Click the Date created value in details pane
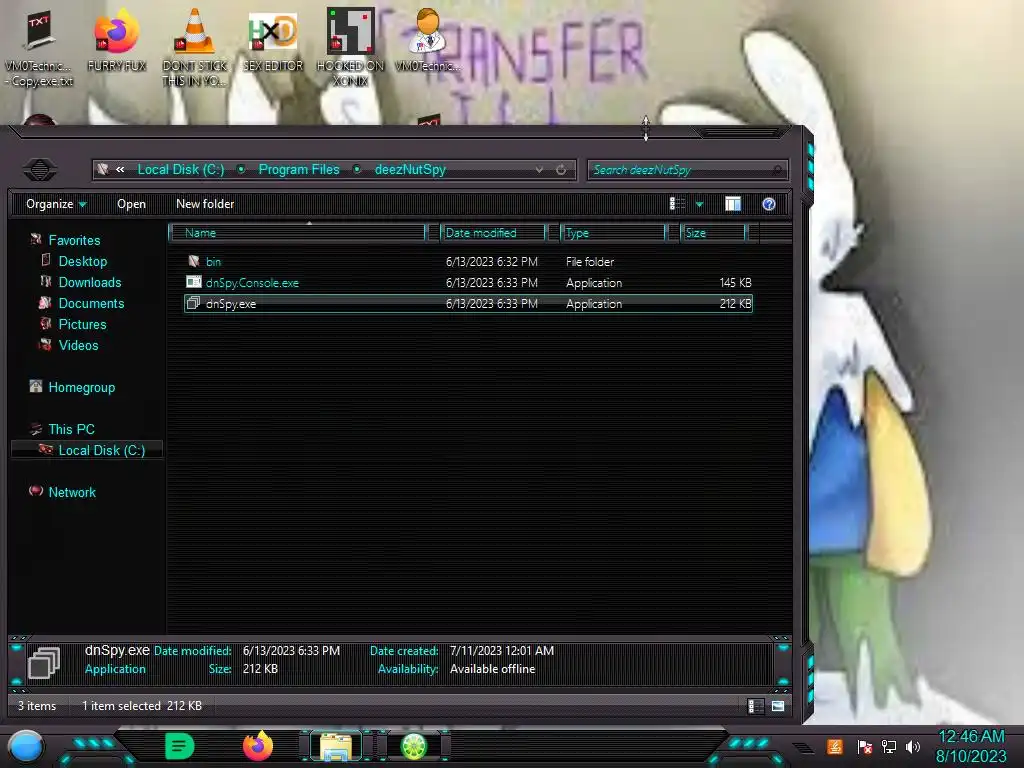Screen dimensions: 1024x768 click(x=502, y=650)
